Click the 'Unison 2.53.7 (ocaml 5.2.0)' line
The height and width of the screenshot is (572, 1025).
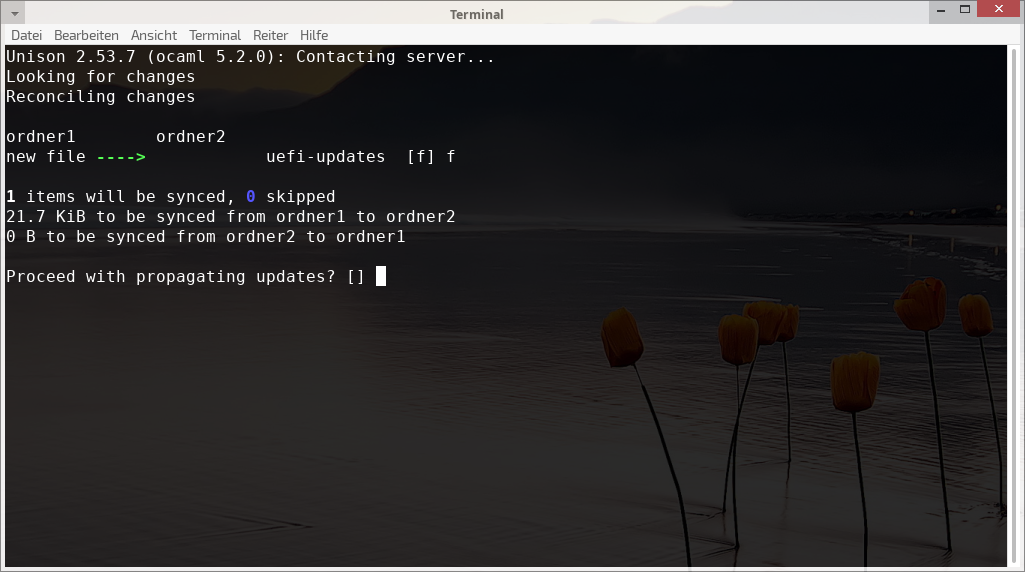250,57
